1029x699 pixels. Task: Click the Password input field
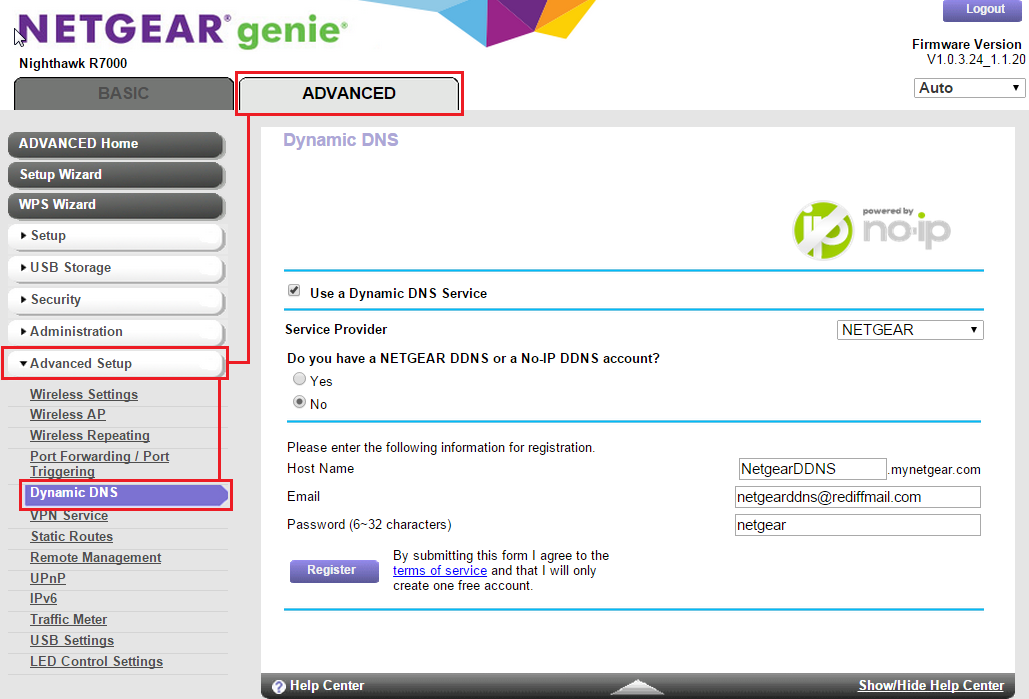(858, 525)
